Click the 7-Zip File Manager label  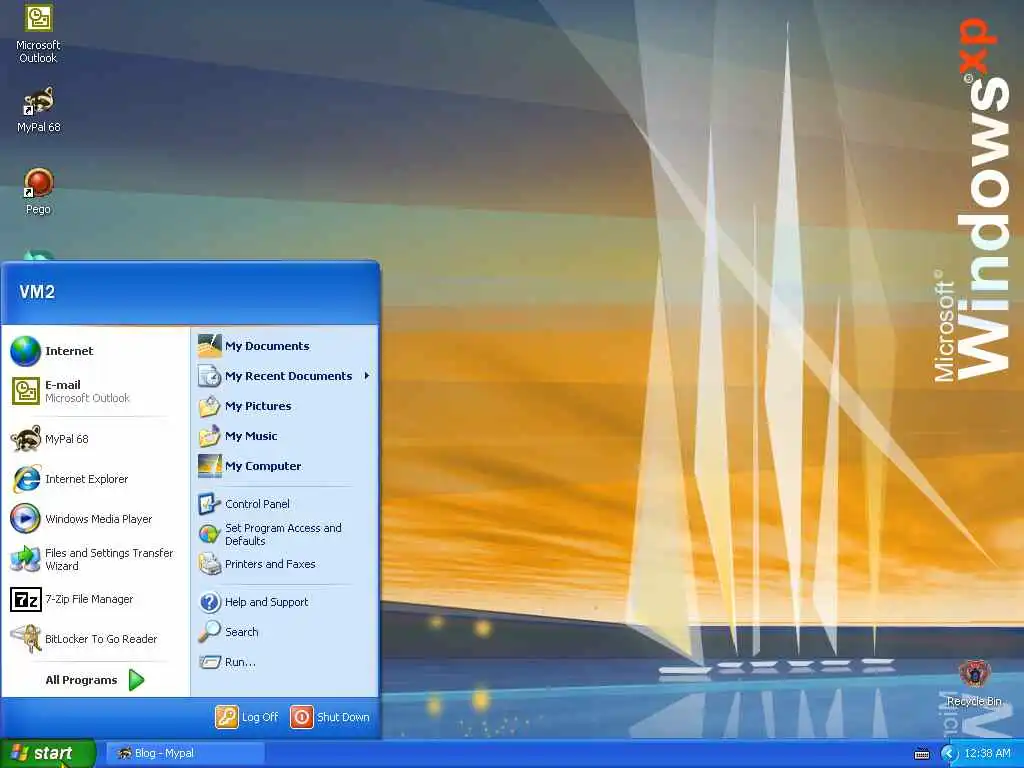[89, 600]
